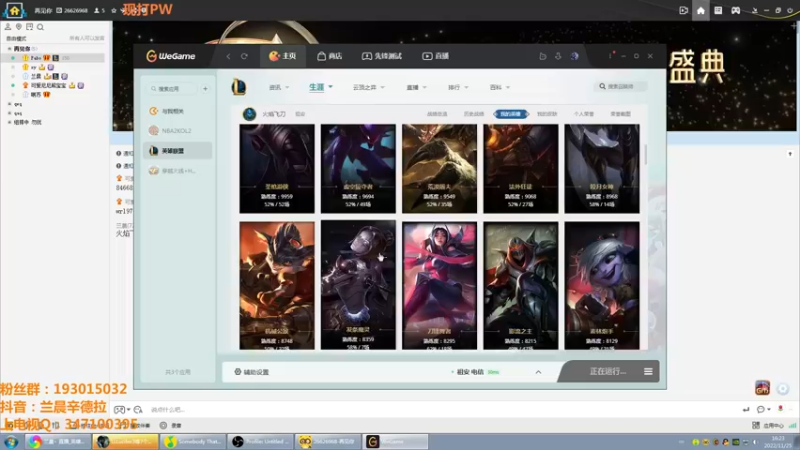Viewport: 800px width, 450px height.
Task: Refresh the WeGame page
Action: click(244, 56)
